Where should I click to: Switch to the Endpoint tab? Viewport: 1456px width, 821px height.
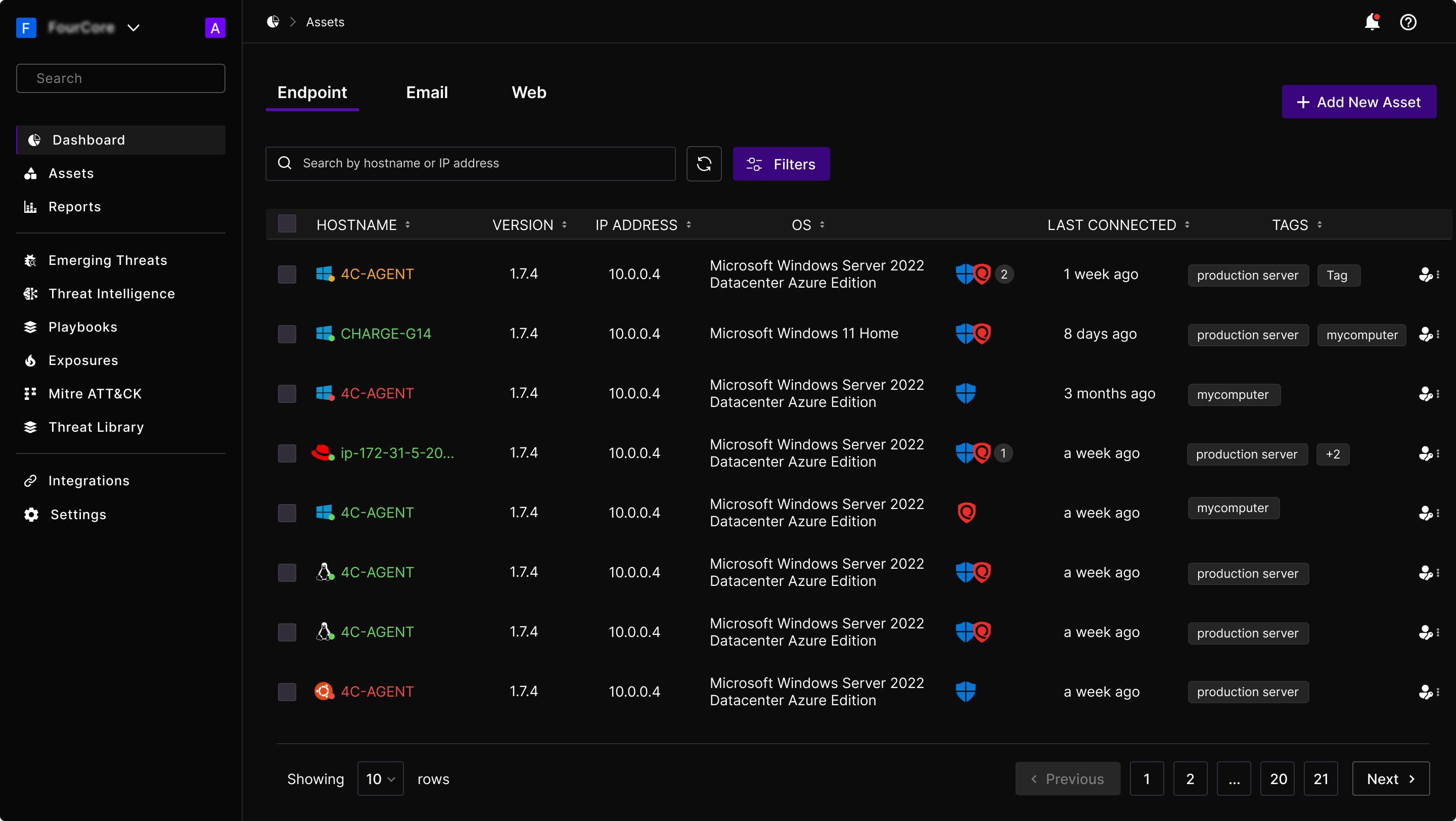(312, 93)
